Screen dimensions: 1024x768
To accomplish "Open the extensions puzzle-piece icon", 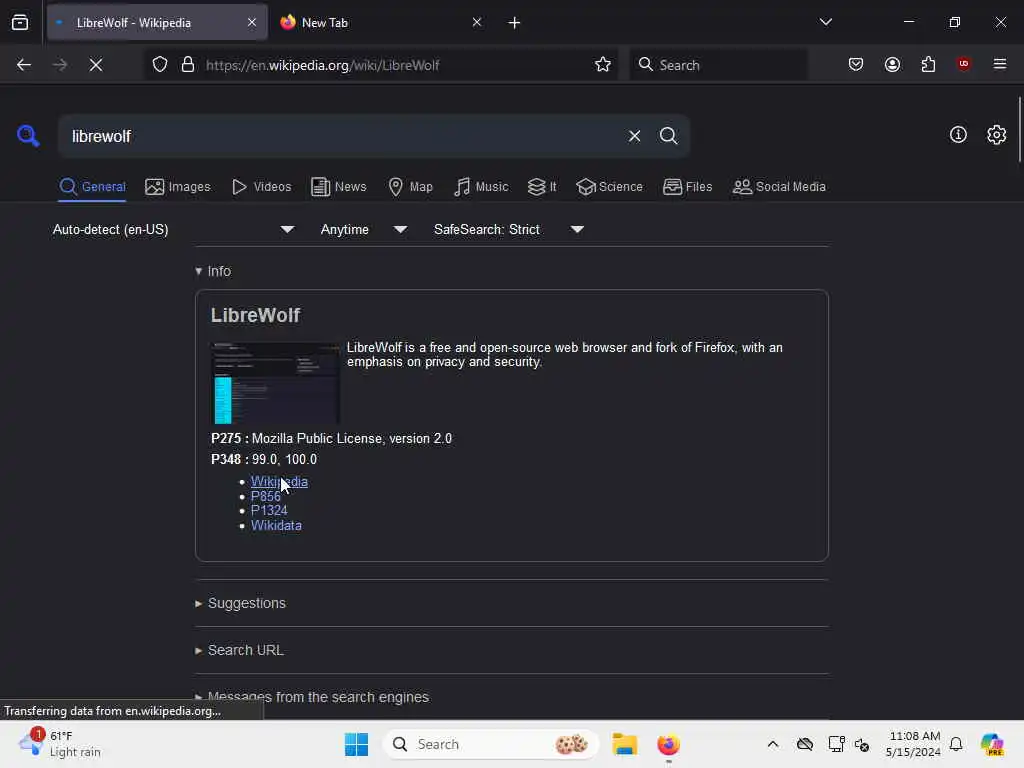I will point(928,65).
